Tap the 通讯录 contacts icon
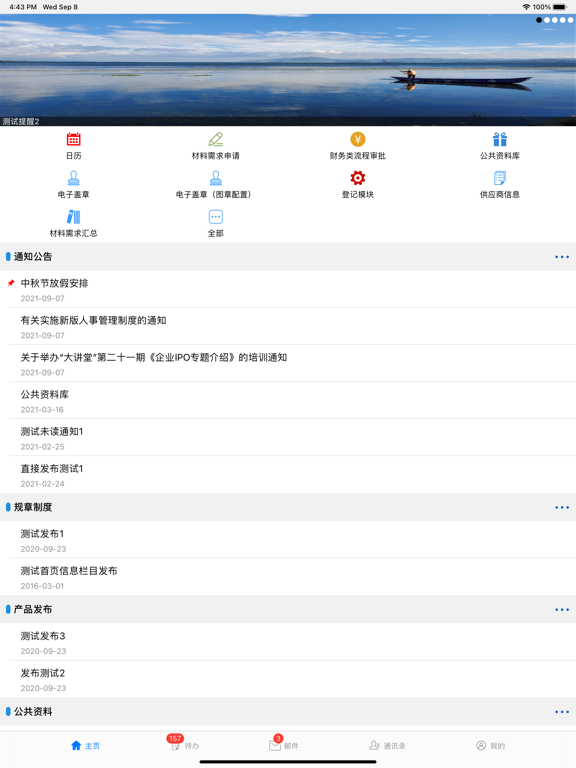 coord(374,745)
